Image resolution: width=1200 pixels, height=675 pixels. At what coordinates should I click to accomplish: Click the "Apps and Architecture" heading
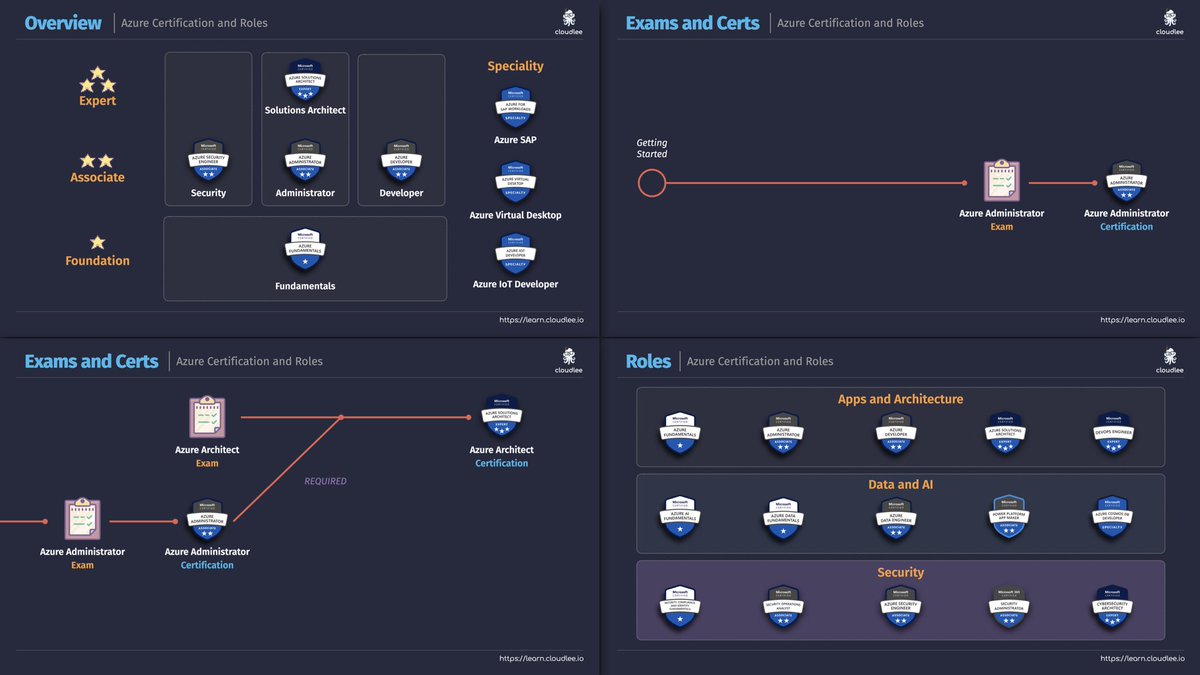pos(900,399)
